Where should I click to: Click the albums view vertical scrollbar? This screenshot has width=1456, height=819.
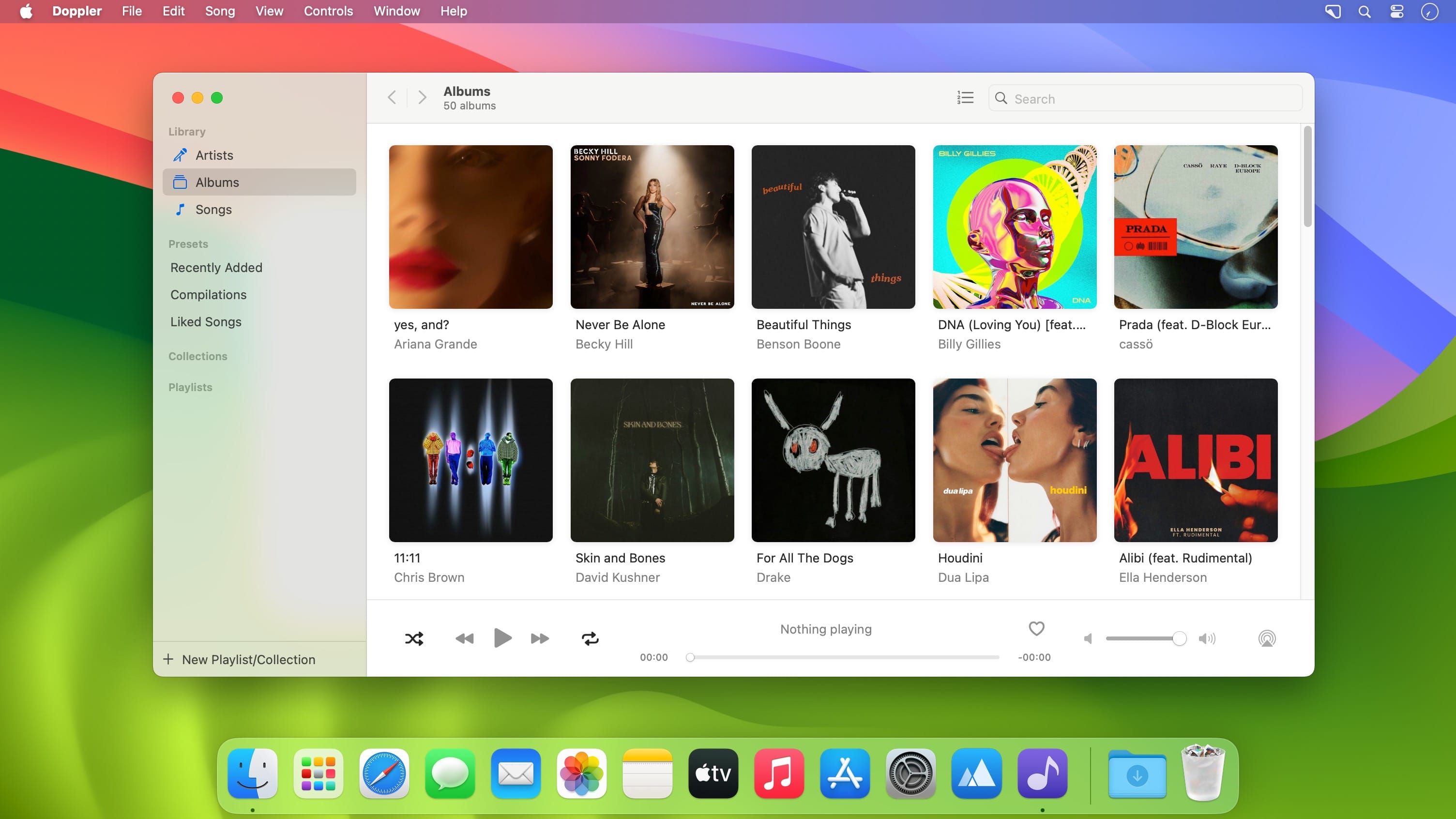click(x=1307, y=176)
